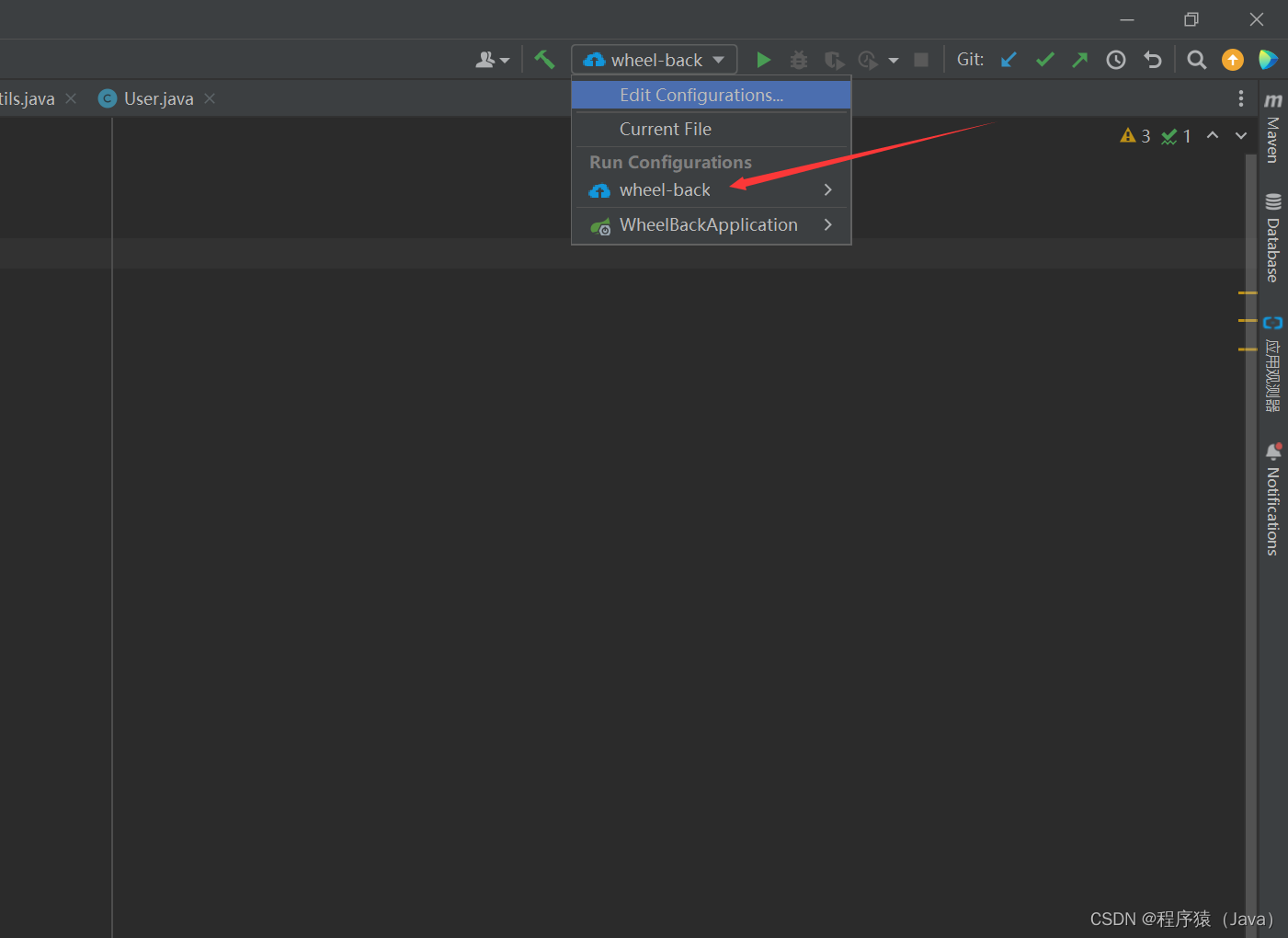This screenshot has width=1288, height=938.
Task: Click the tils.java tab label
Action: point(27,98)
